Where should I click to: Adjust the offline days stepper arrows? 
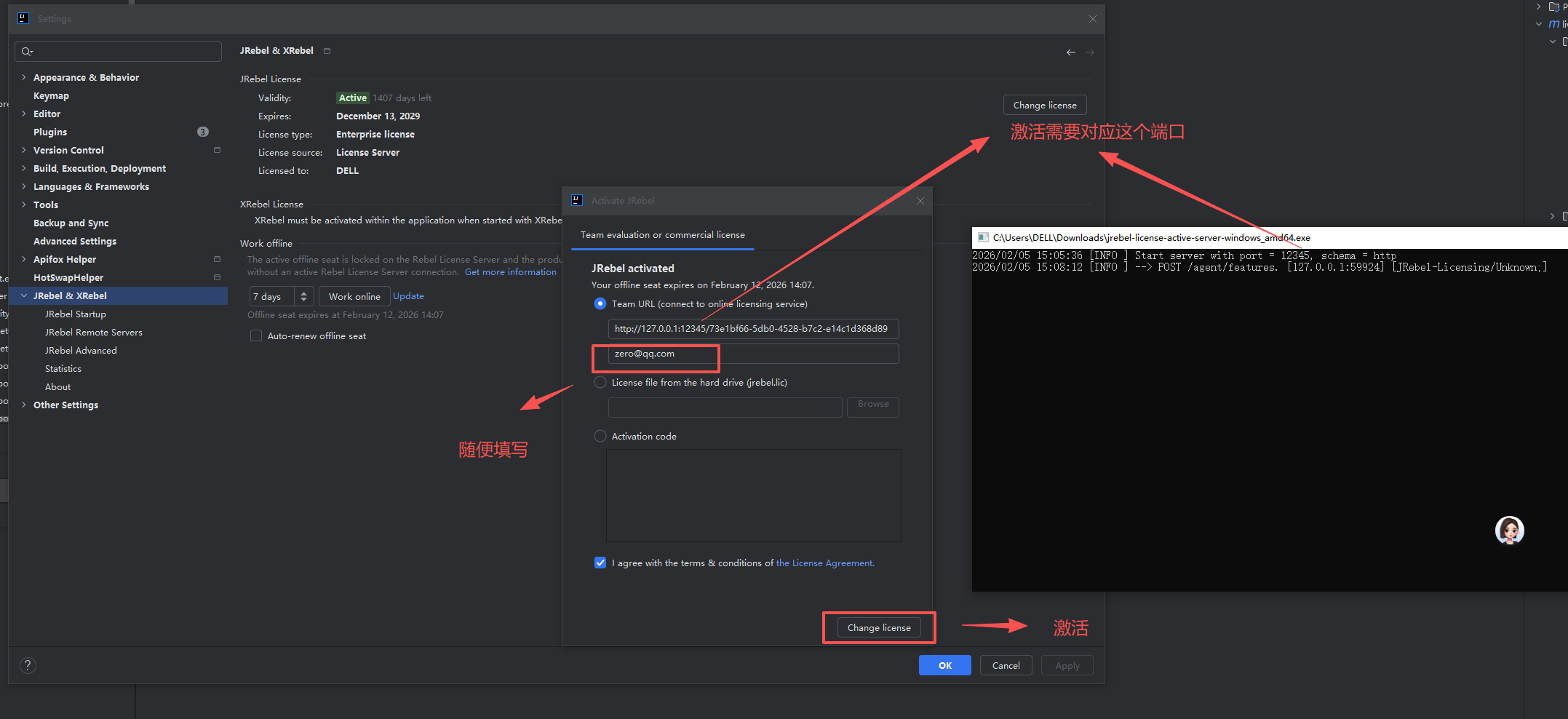(x=304, y=296)
